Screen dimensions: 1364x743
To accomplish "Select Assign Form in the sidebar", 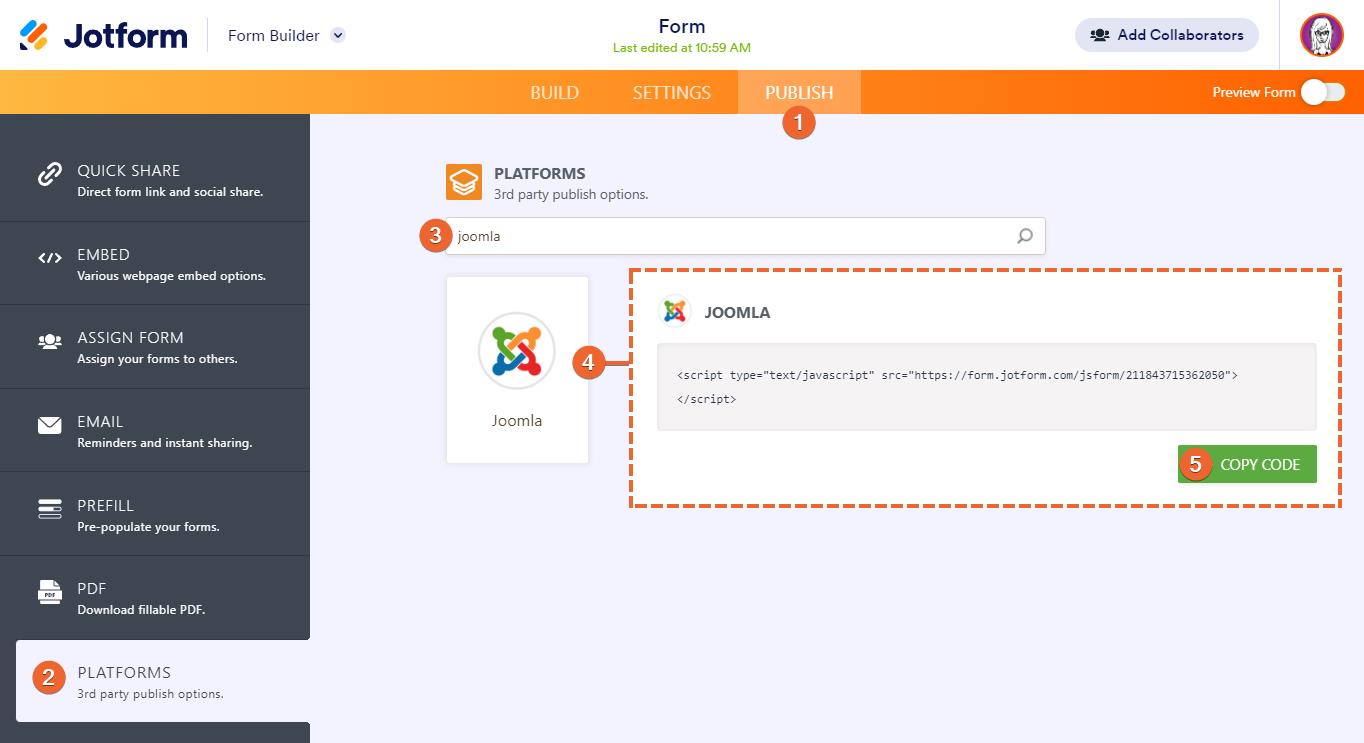I will coord(155,347).
